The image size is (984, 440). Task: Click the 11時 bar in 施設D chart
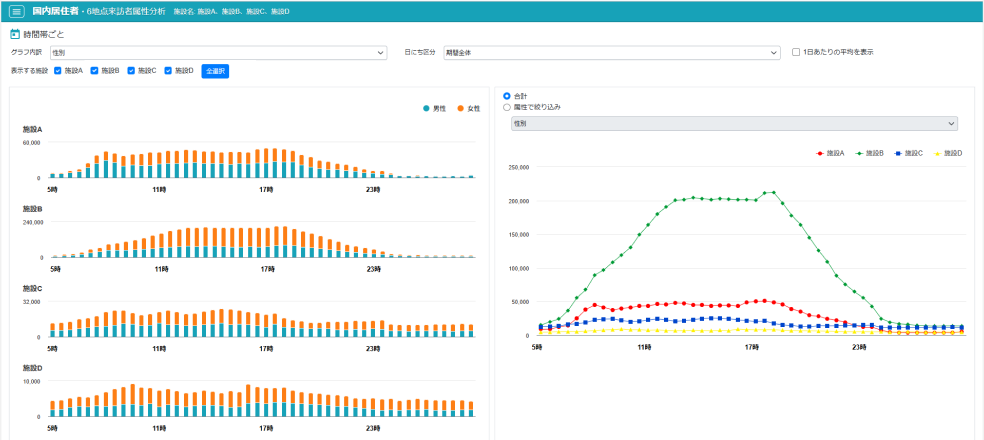tap(159, 402)
